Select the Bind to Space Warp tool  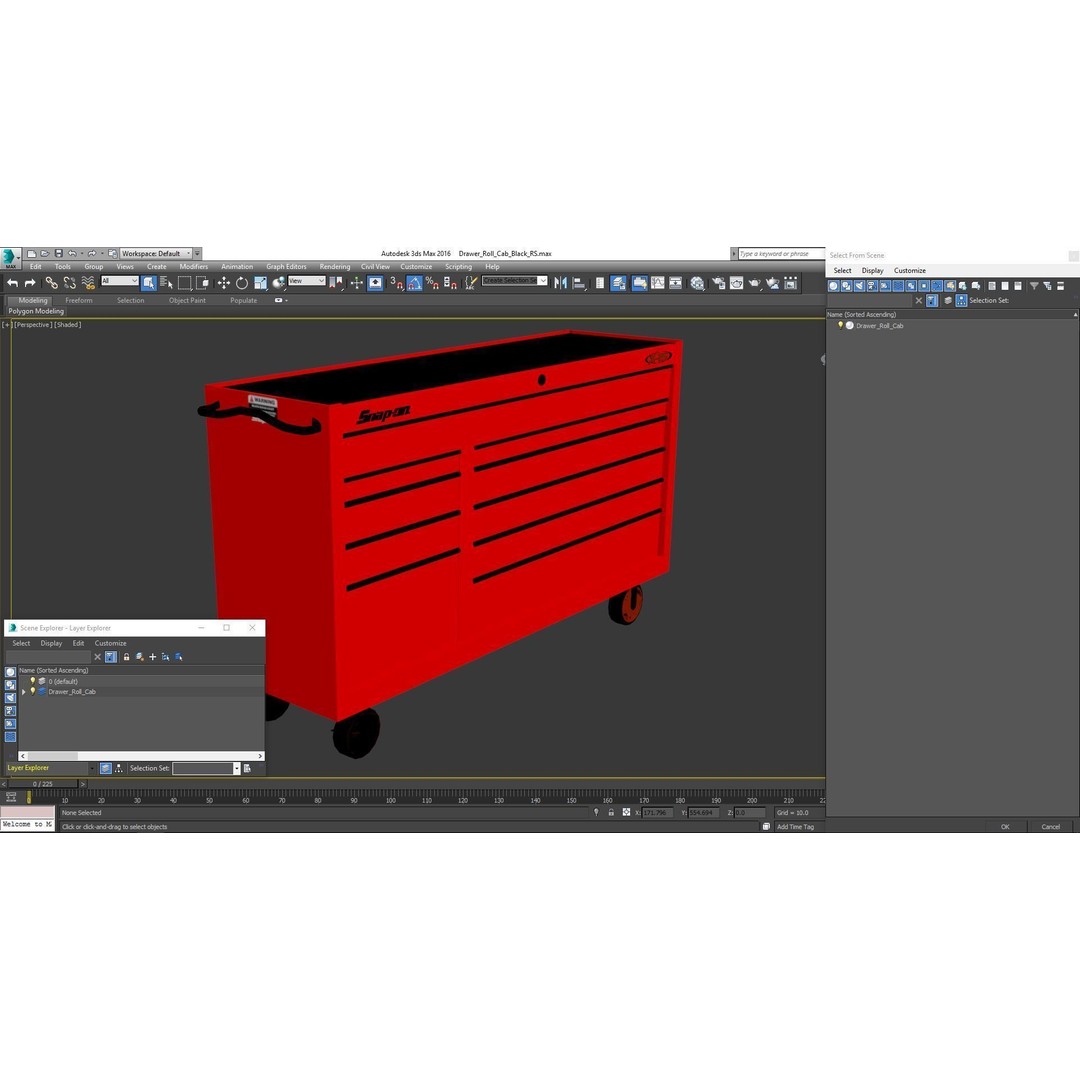click(88, 282)
